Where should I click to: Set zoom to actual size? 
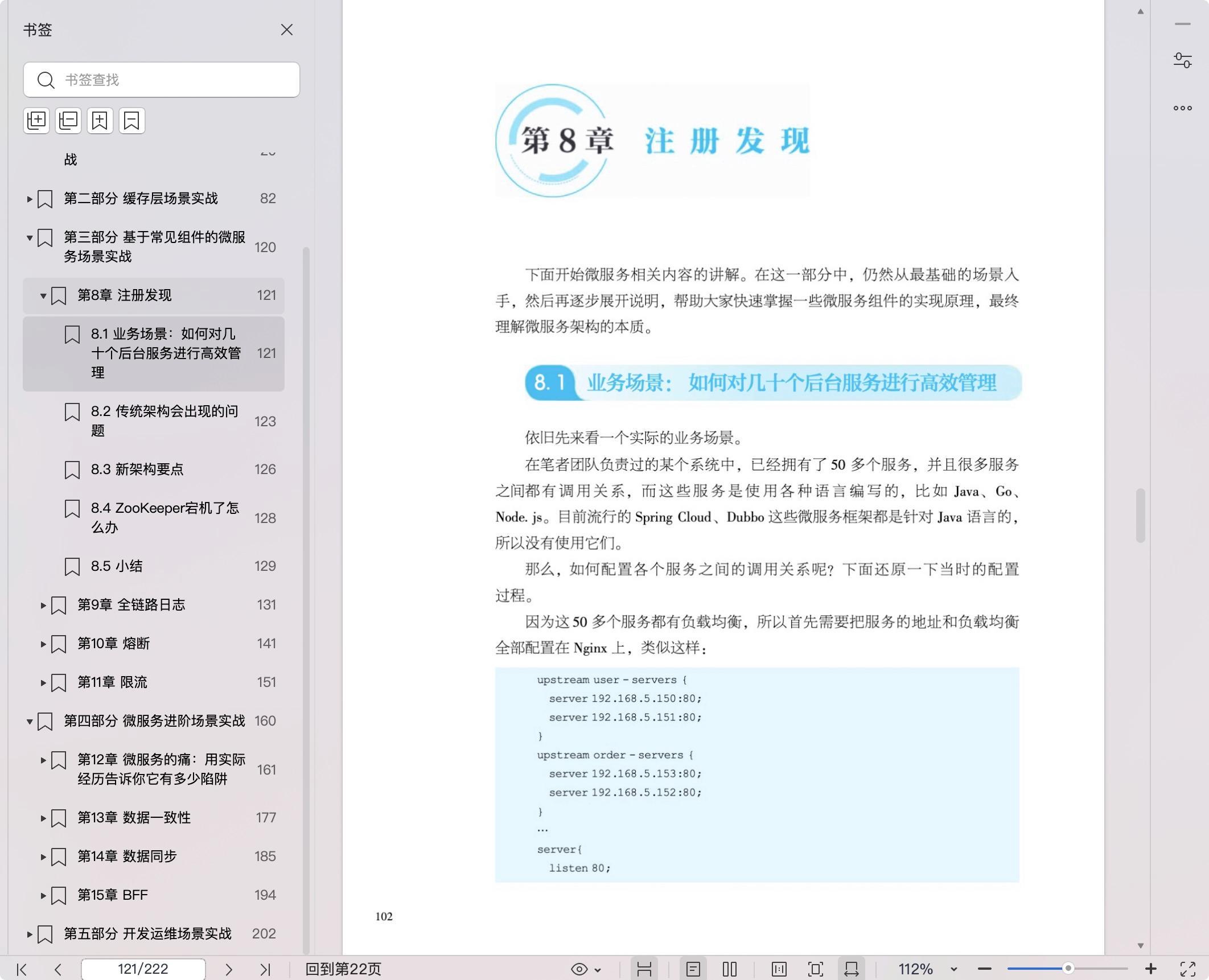click(779, 969)
